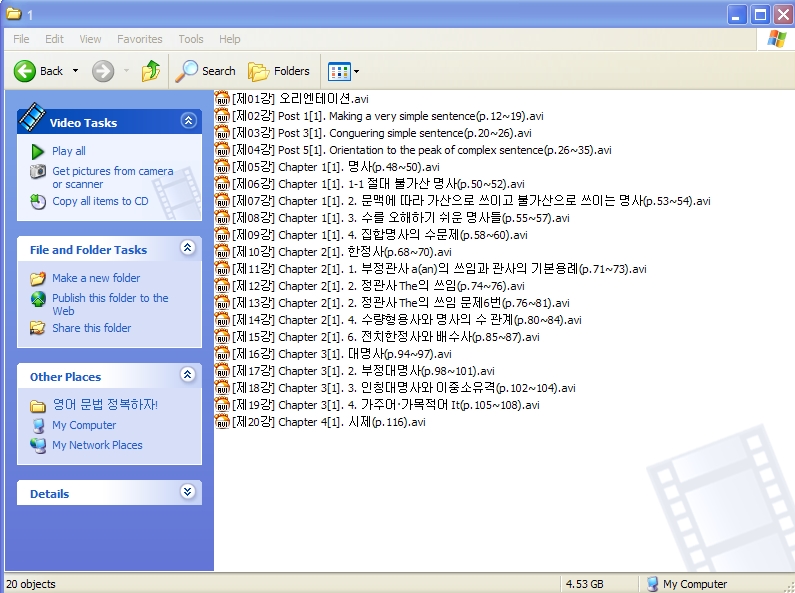Select file name [제11강] 부정관사 a(an)의 쓰임

pos(439,269)
